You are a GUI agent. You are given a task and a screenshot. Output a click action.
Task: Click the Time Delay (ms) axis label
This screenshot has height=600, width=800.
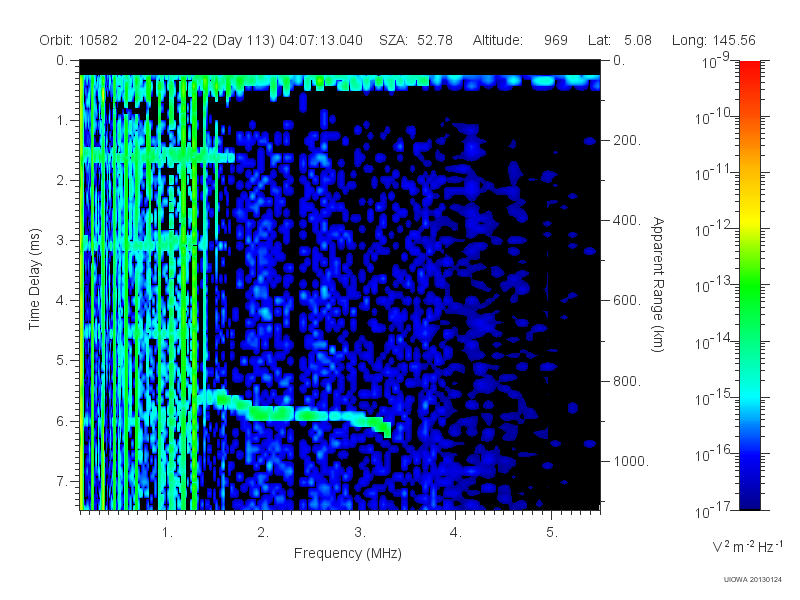(34, 279)
